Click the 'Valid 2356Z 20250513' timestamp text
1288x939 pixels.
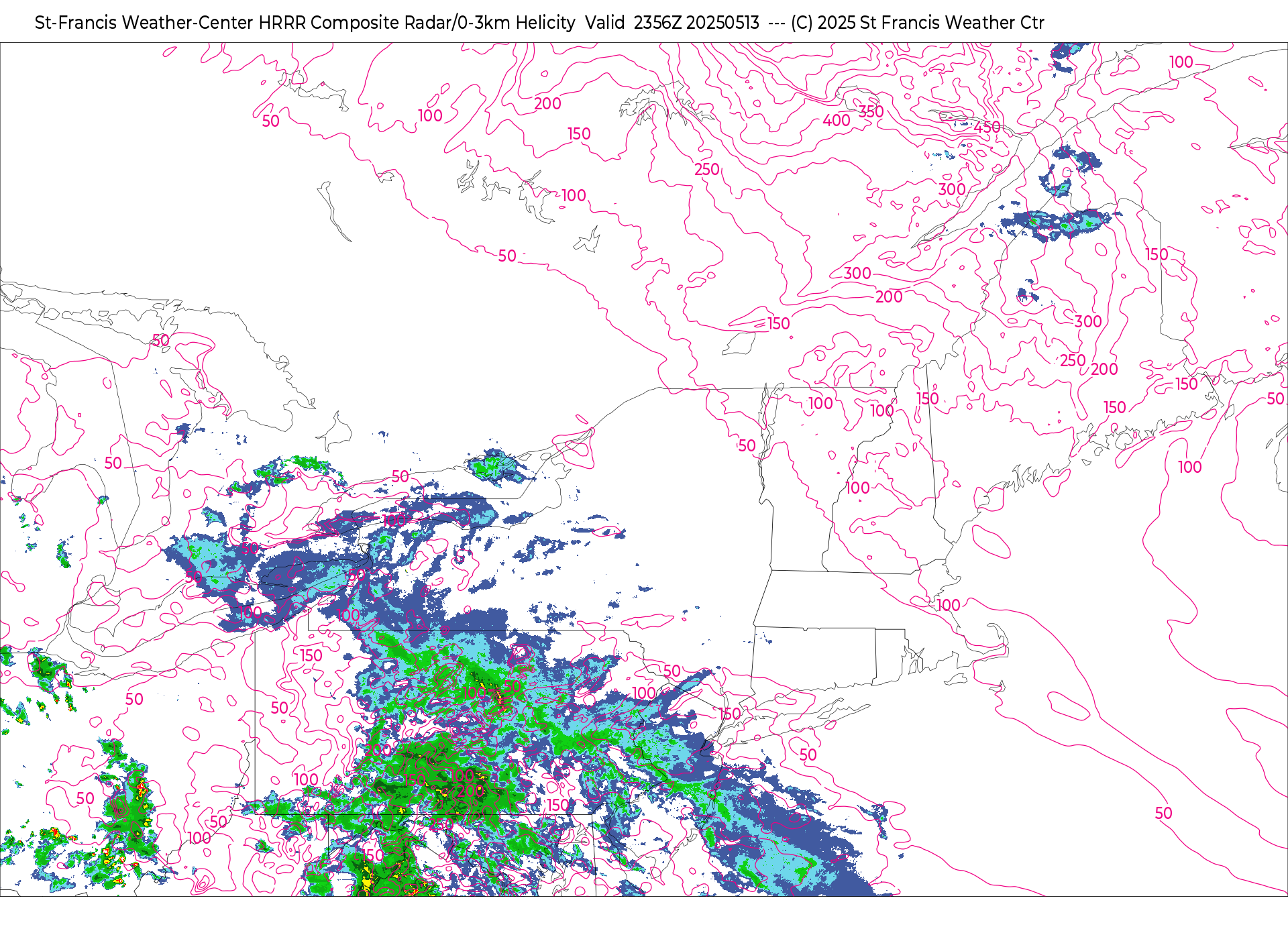[x=672, y=23]
